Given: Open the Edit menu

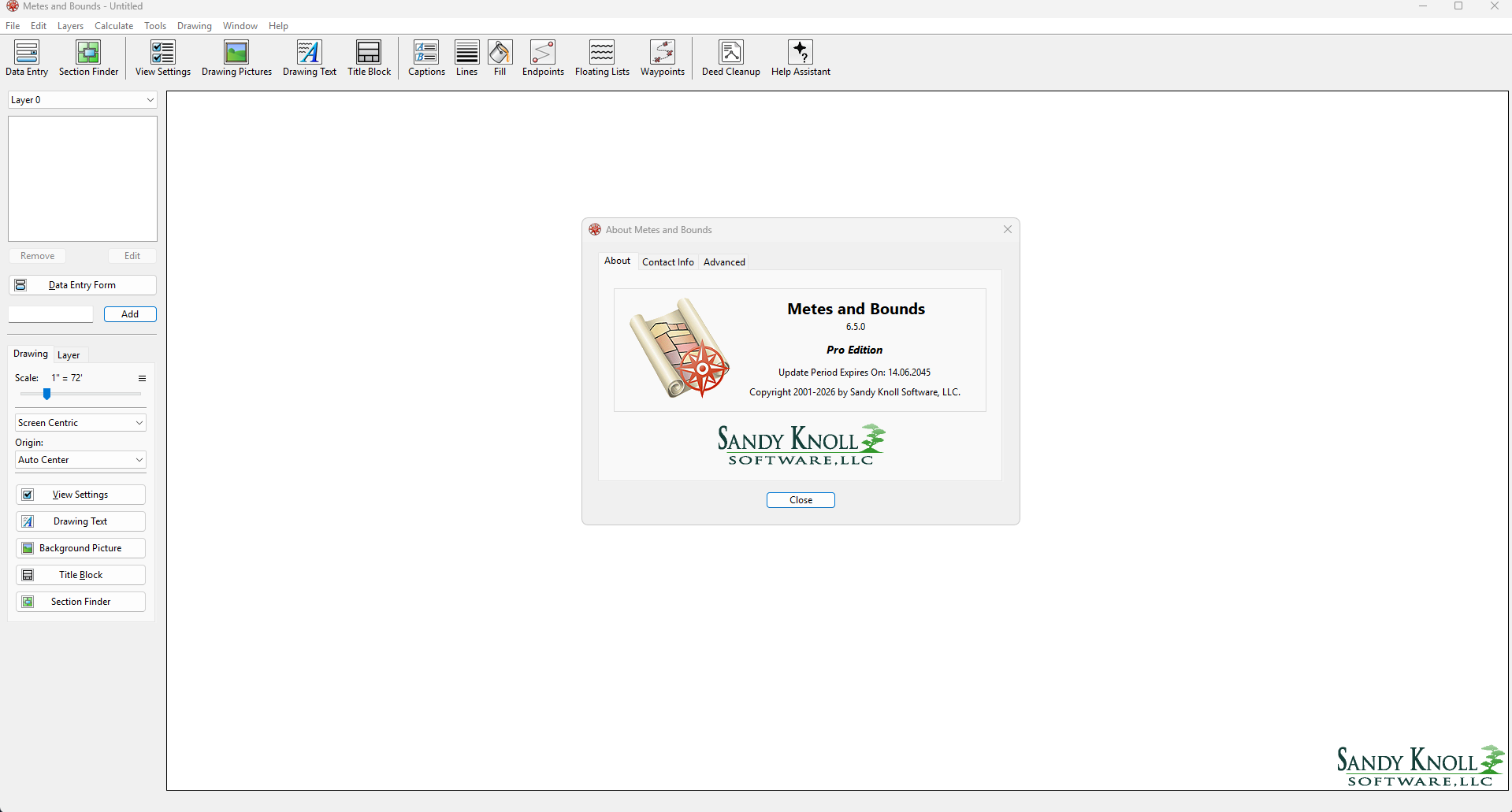Looking at the screenshot, I should tap(39, 26).
